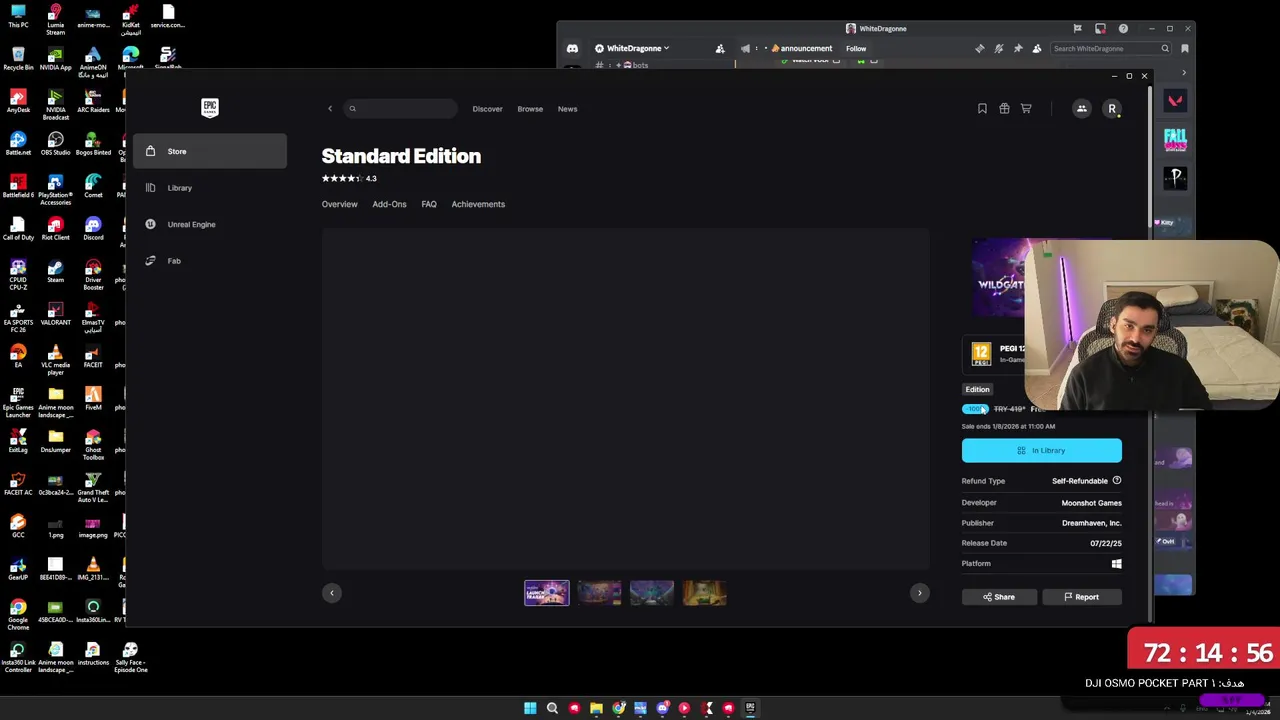Click the Epic Games logo
The image size is (1280, 720).
[x=210, y=108]
